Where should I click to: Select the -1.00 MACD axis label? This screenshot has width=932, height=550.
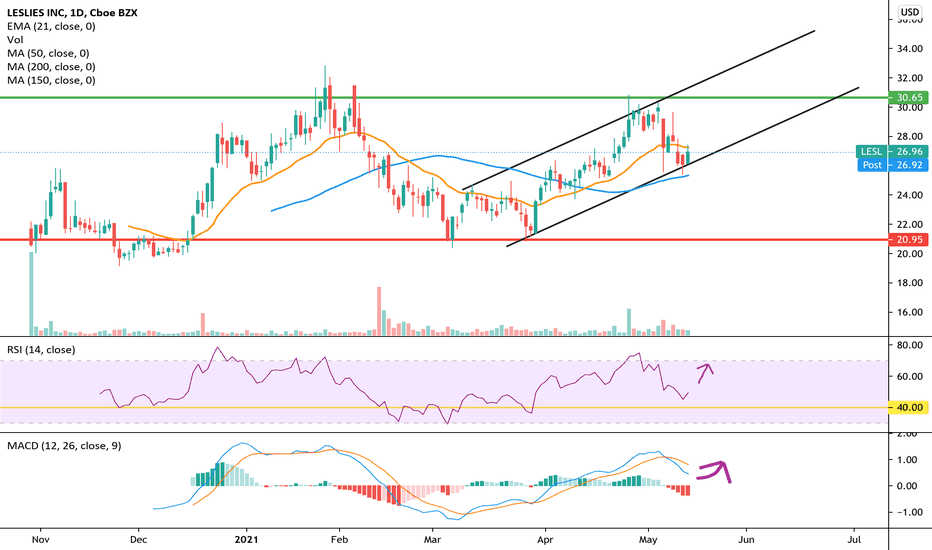pyautogui.click(x=909, y=512)
